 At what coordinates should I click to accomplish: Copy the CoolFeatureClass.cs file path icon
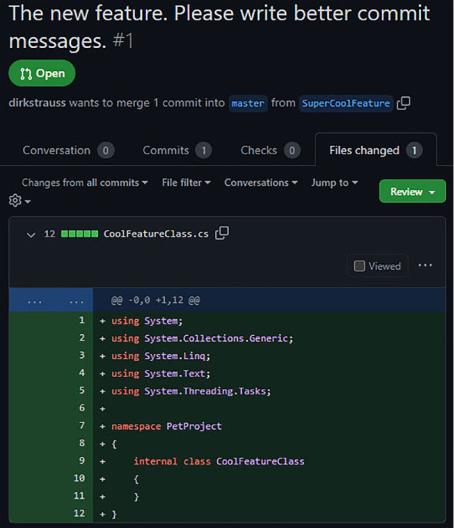[x=222, y=233]
